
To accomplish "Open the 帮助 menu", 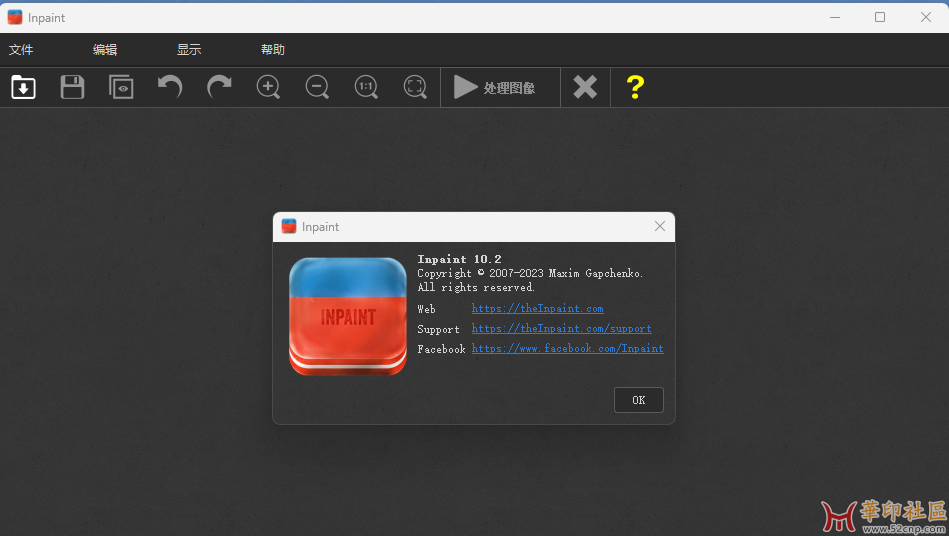I will click(x=273, y=50).
